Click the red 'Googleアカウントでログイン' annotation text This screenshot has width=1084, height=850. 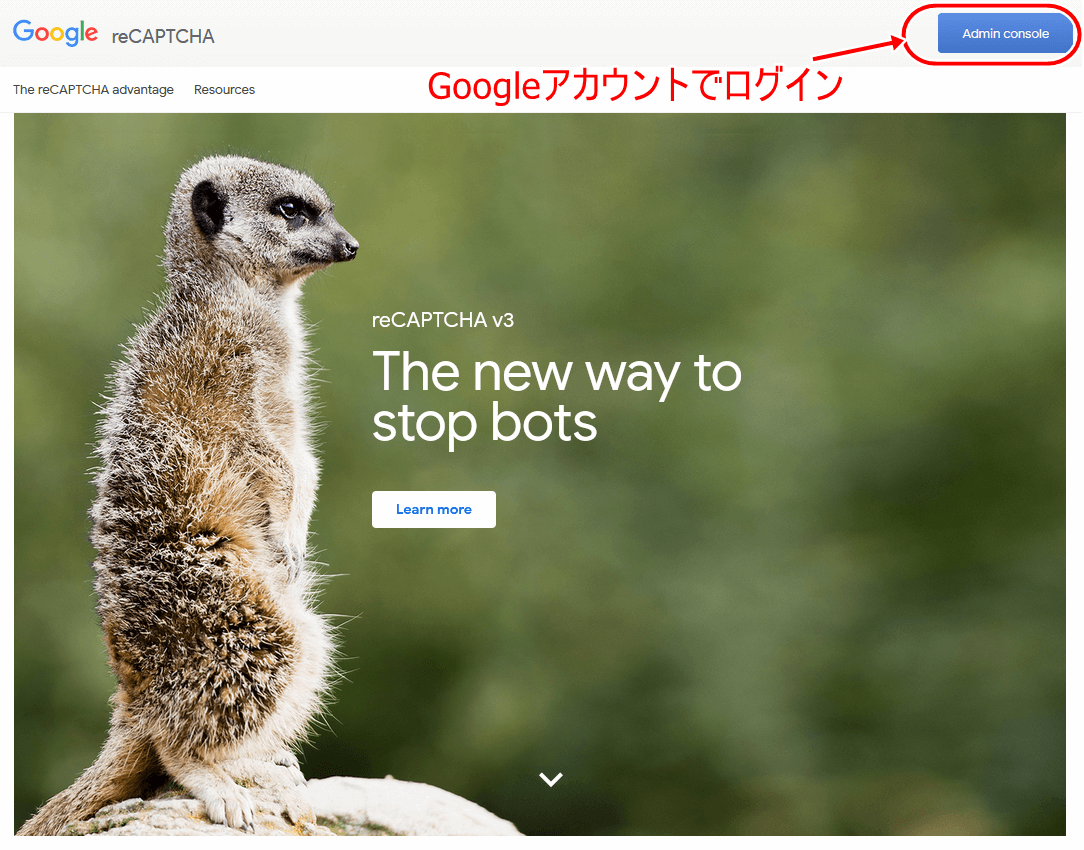635,86
